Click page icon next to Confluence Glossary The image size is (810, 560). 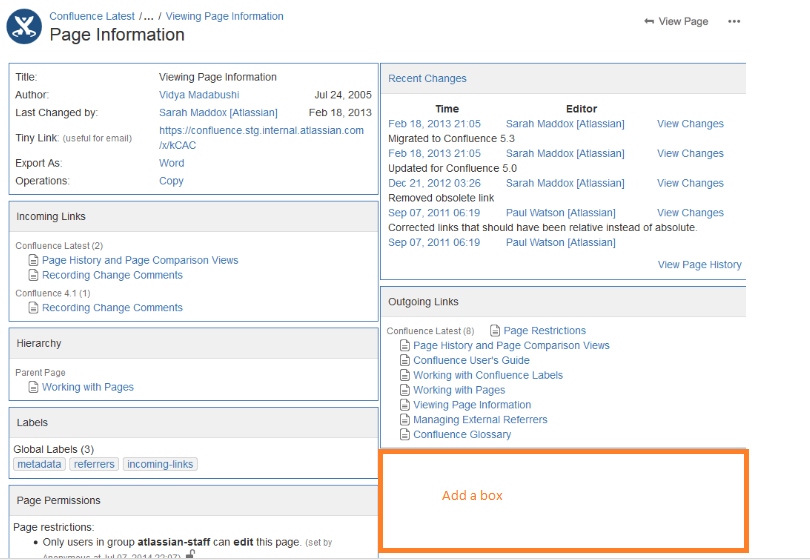[x=405, y=435]
